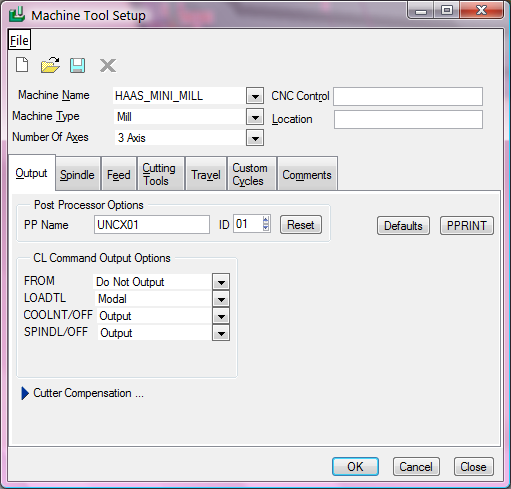Close the window with title bar X
The height and width of the screenshot is (489, 511).
click(481, 11)
